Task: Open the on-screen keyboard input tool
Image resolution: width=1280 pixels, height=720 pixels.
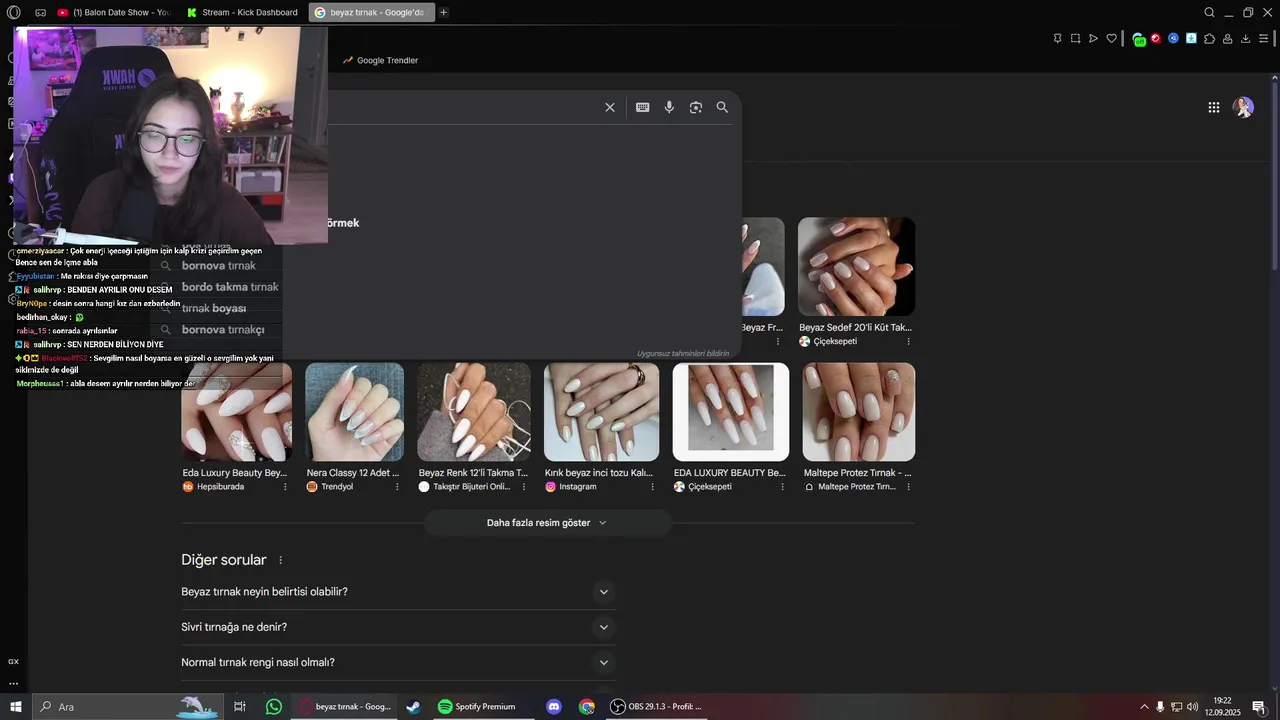Action: tap(643, 107)
